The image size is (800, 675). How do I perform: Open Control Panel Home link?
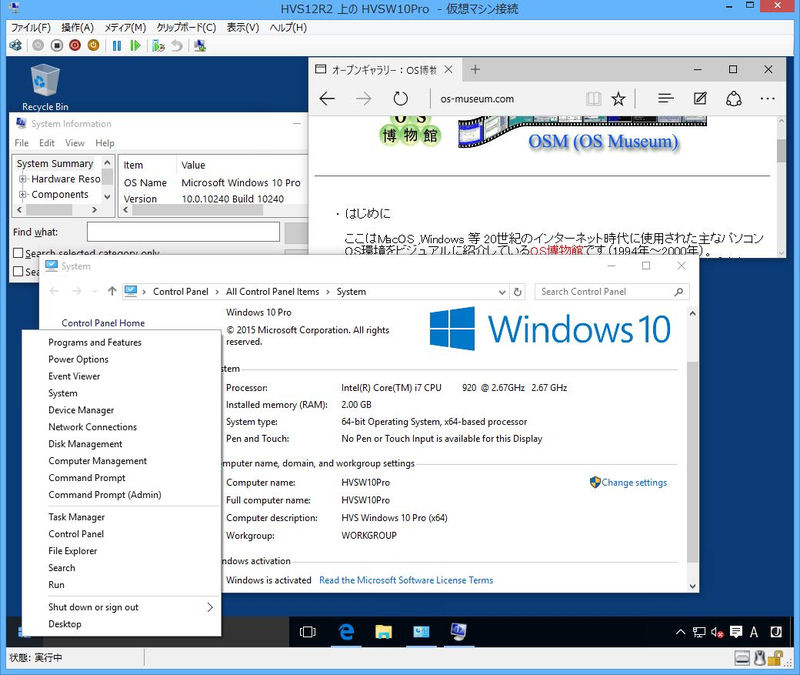tap(103, 323)
